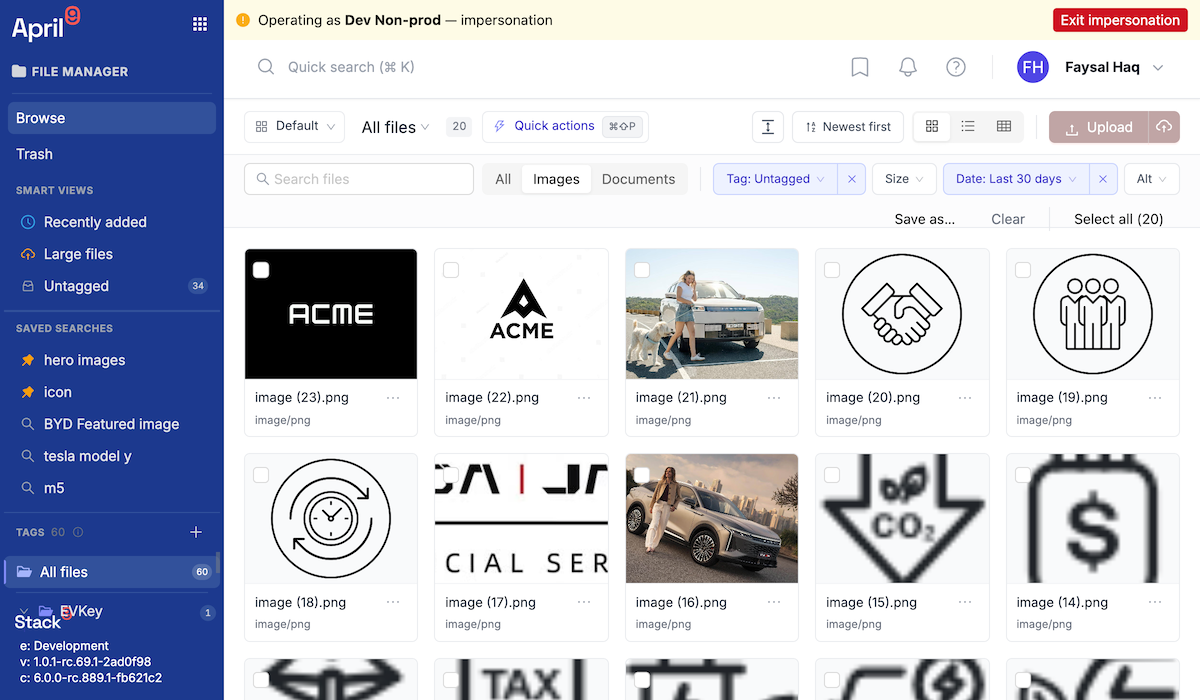Remove the Tag: Untagged filter
This screenshot has width=1200, height=700.
coord(852,179)
